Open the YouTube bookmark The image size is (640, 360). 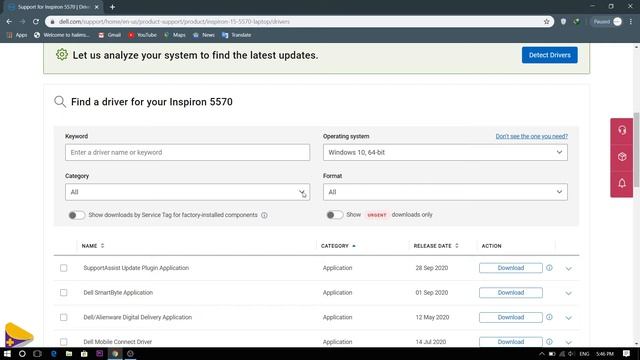click(142, 35)
